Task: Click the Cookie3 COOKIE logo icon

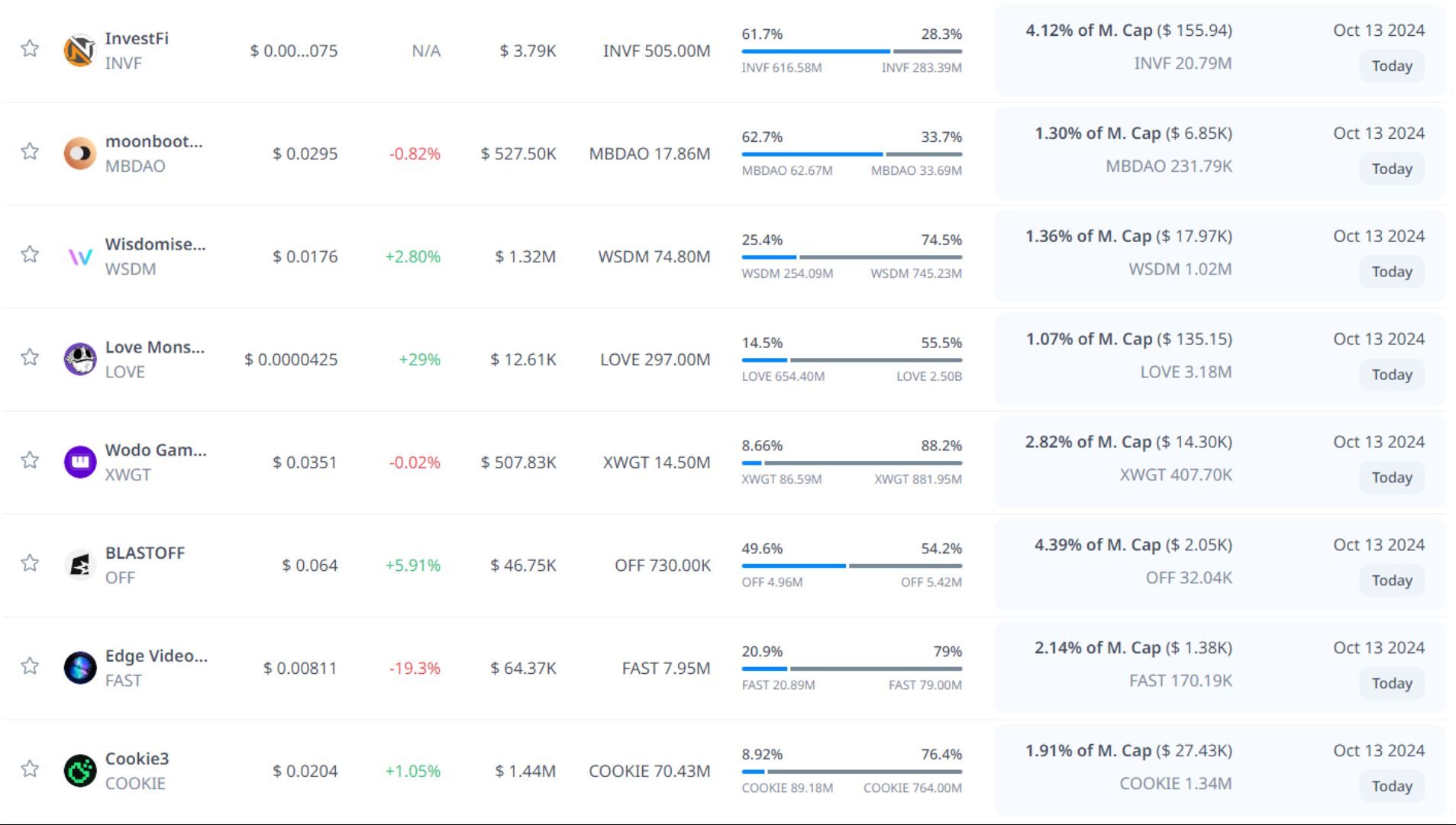Action: click(x=79, y=771)
